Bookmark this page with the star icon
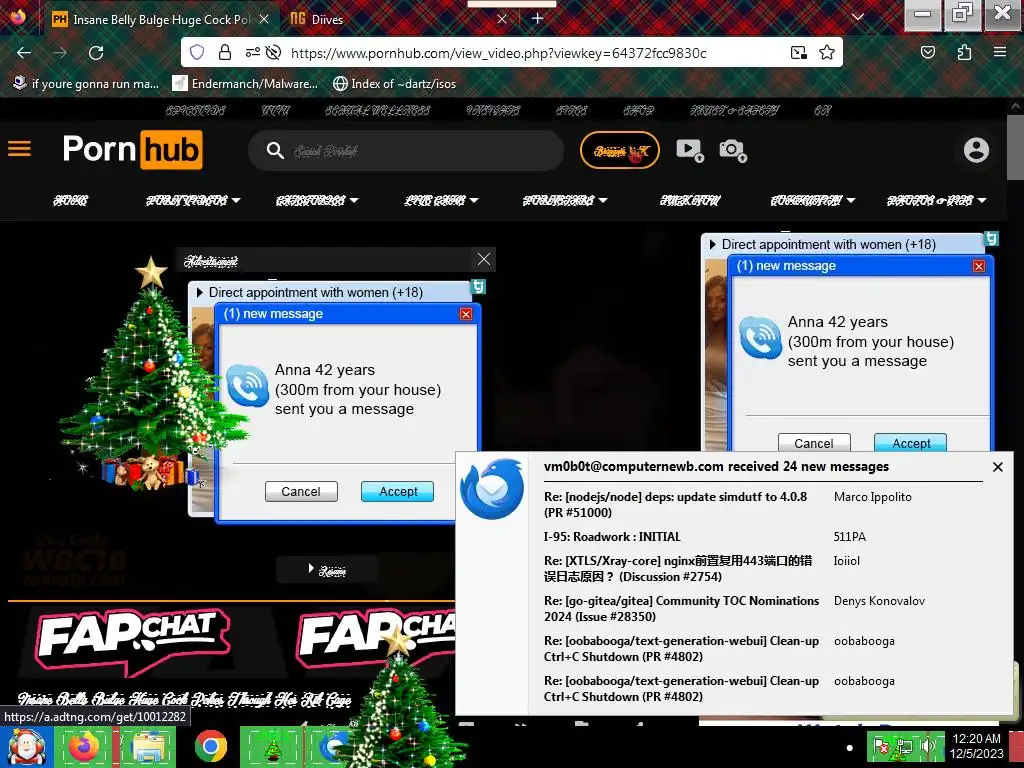 coord(827,52)
